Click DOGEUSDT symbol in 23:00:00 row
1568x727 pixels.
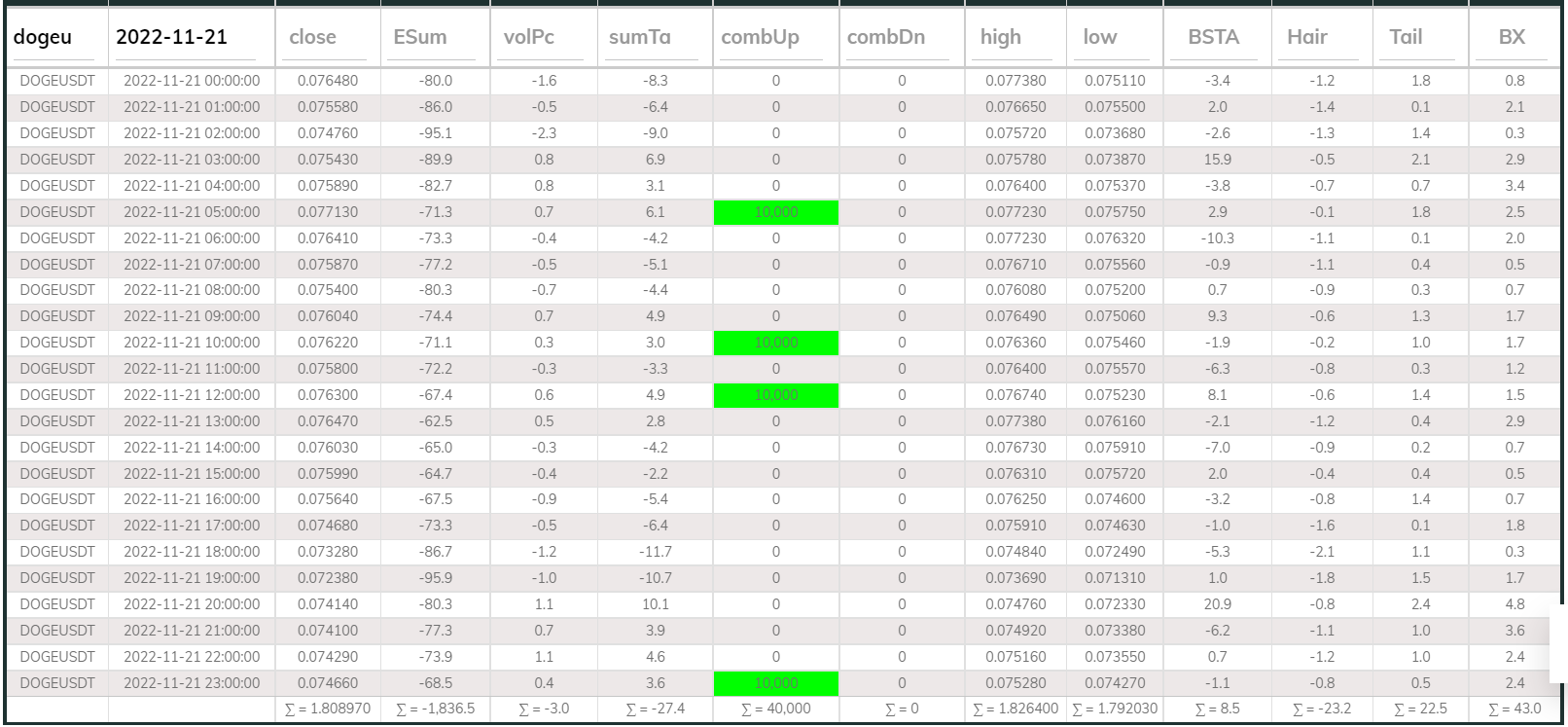(57, 683)
